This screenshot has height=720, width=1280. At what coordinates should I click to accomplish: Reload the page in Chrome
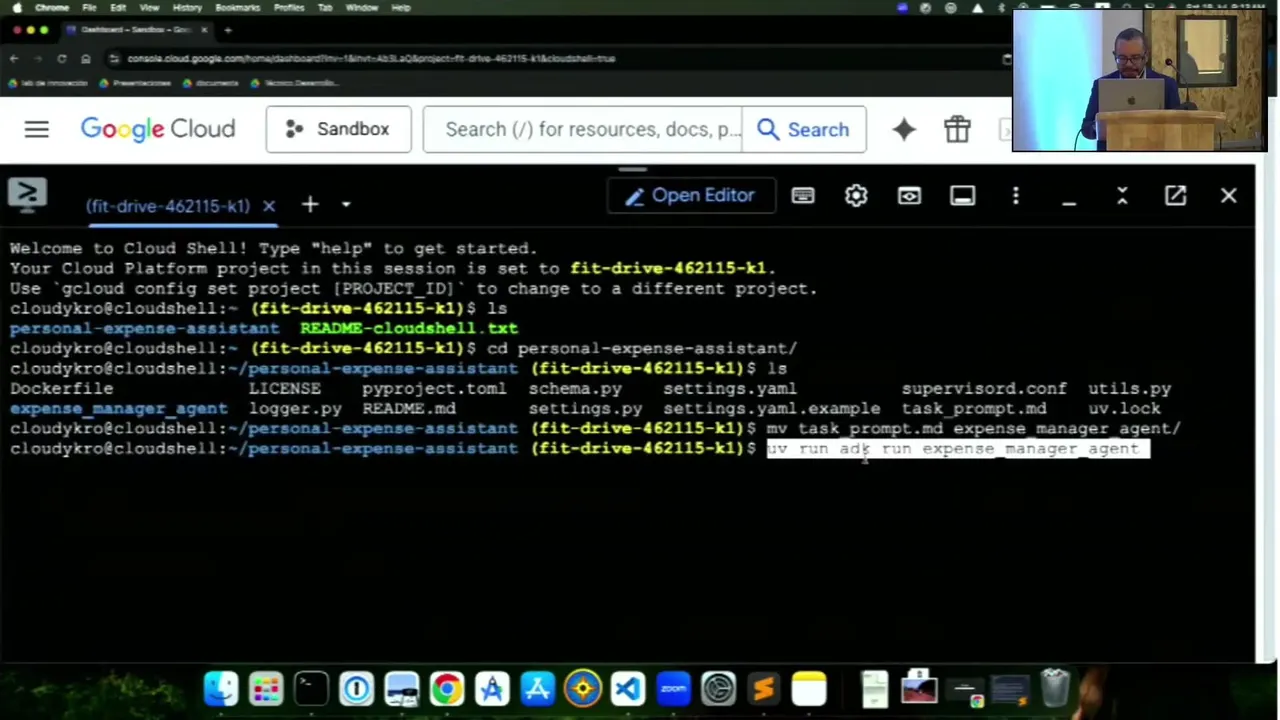pos(62,58)
